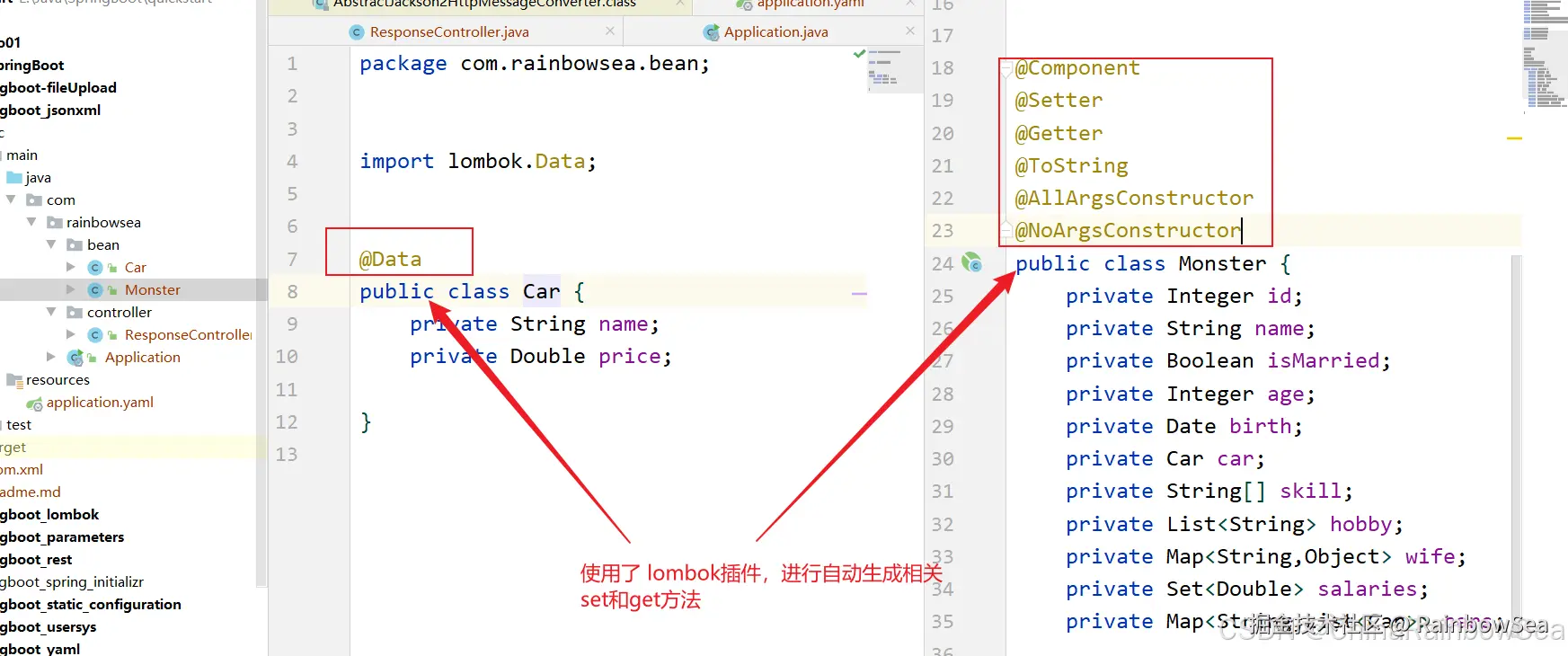Open the application.yaml editor tab
1568x656 pixels.
[x=810, y=4]
